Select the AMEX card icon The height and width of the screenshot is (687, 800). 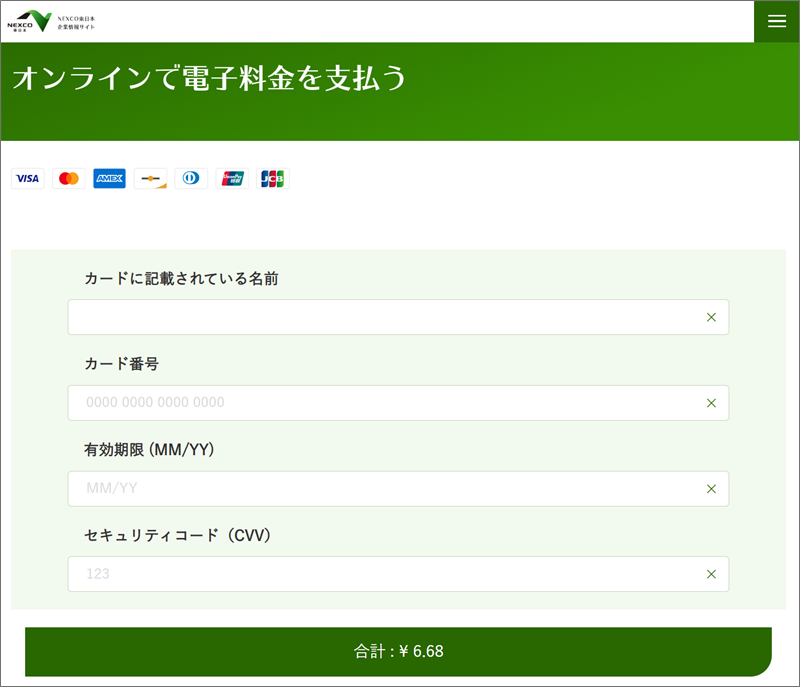(x=109, y=178)
